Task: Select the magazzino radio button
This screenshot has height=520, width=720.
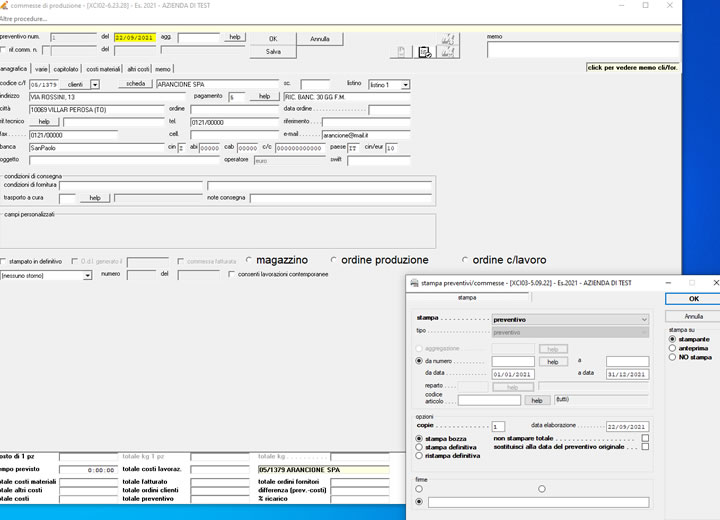Action: coord(249,260)
